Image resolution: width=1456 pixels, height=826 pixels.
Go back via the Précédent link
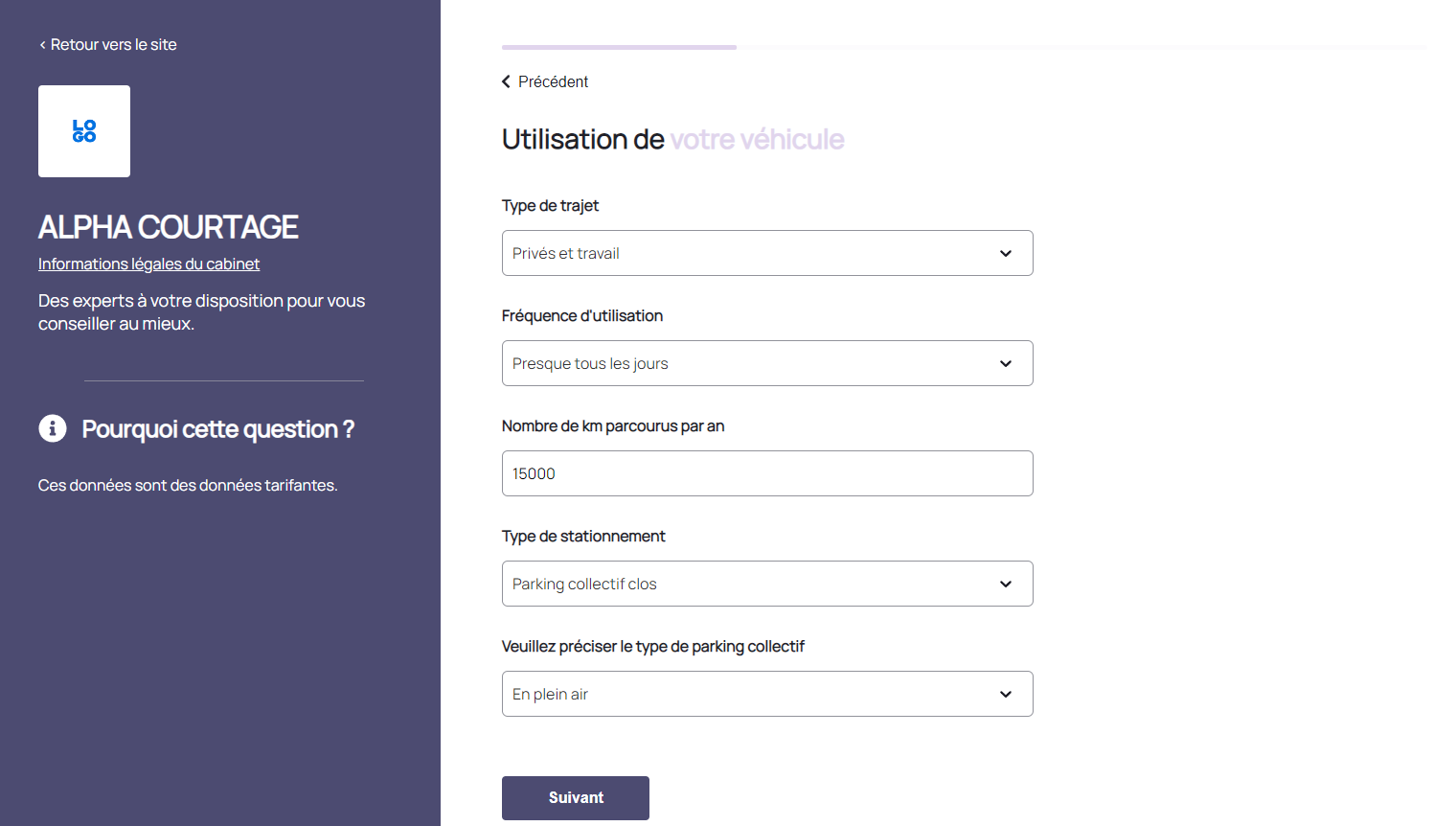553,81
